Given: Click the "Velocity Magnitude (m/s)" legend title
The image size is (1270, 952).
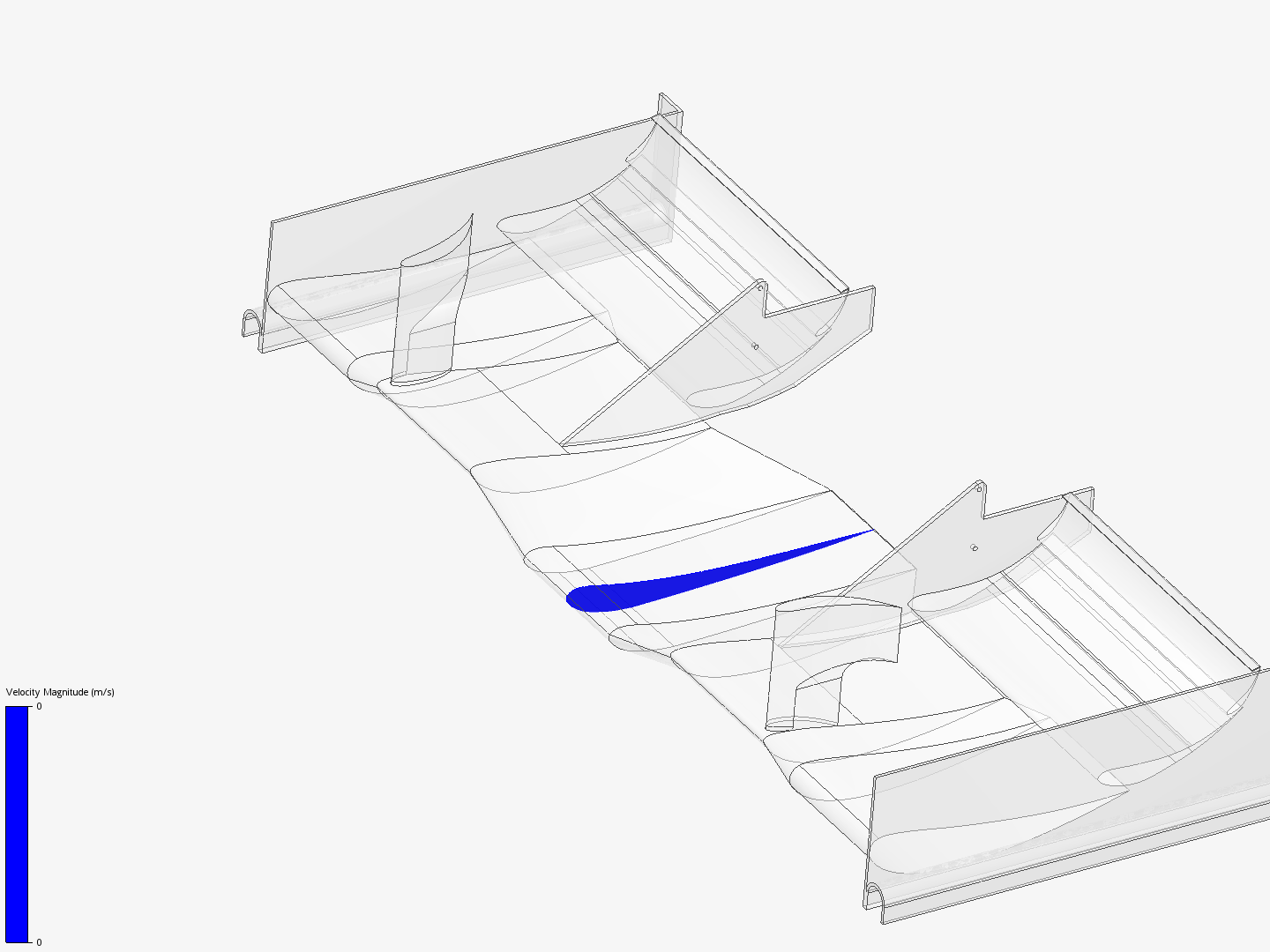Looking at the screenshot, I should click(x=60, y=692).
